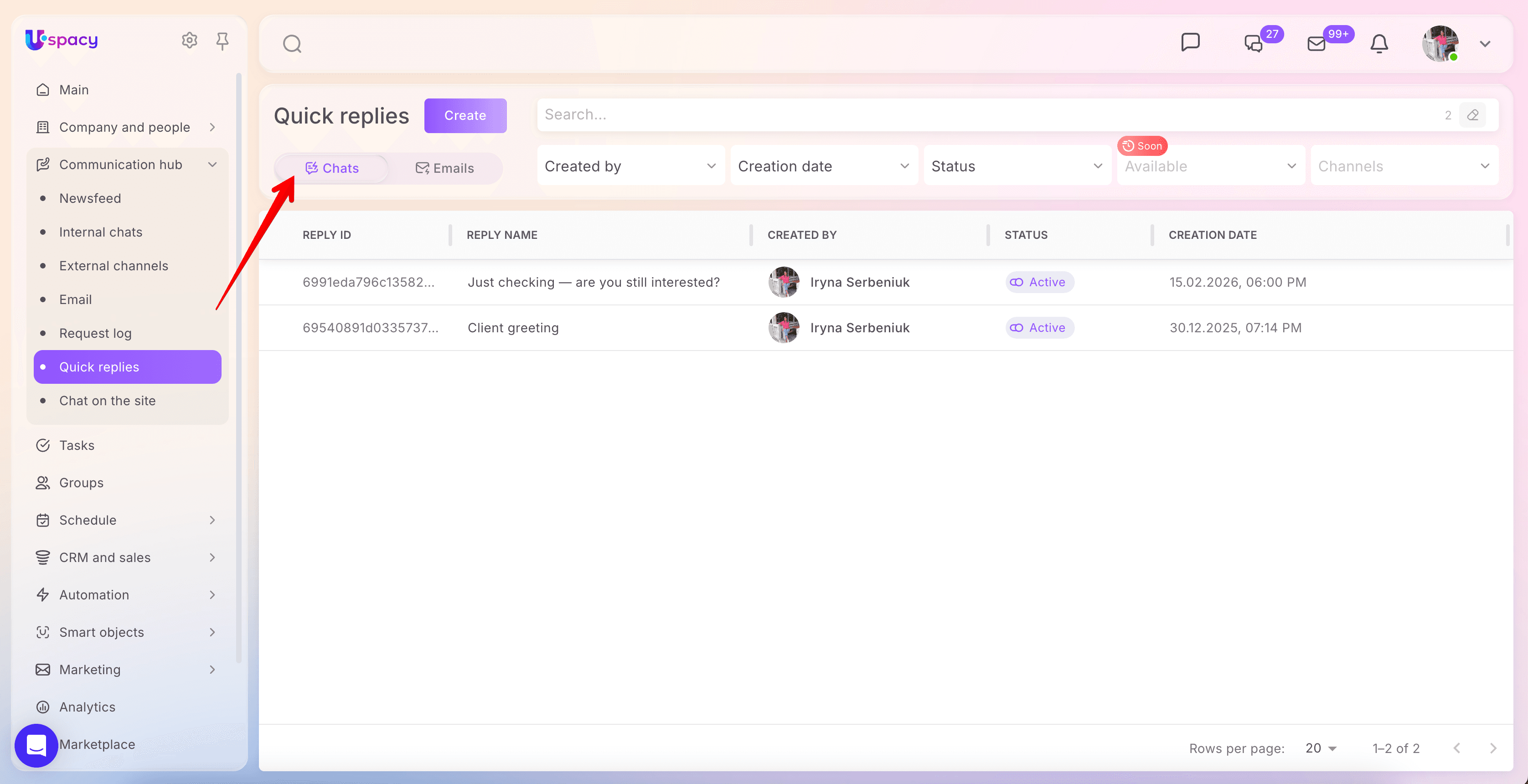This screenshot has height=784, width=1528.
Task: Sort by the CREATION DATE column header
Action: pyautogui.click(x=1213, y=235)
